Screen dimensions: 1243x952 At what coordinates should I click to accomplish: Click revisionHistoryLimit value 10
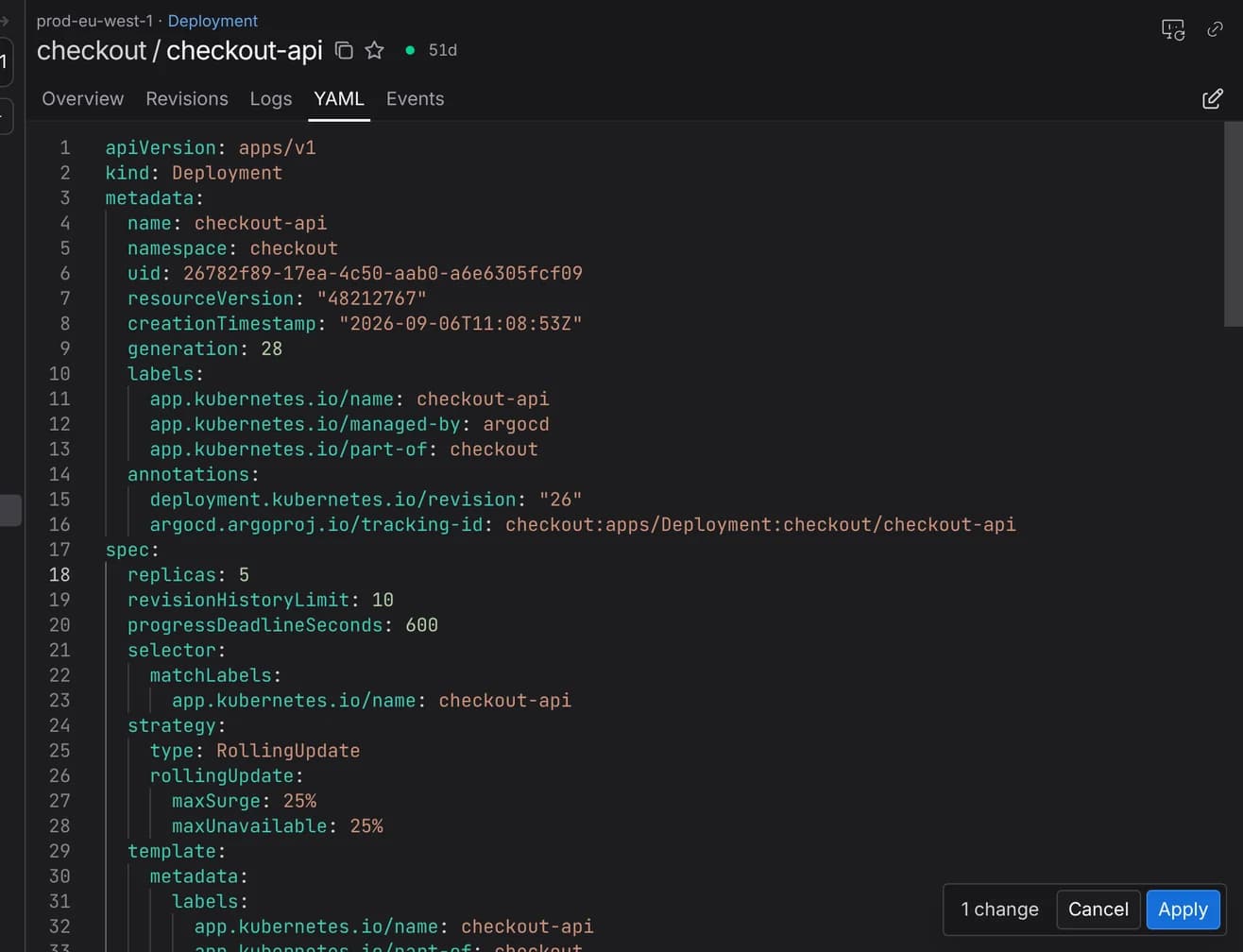pos(383,600)
